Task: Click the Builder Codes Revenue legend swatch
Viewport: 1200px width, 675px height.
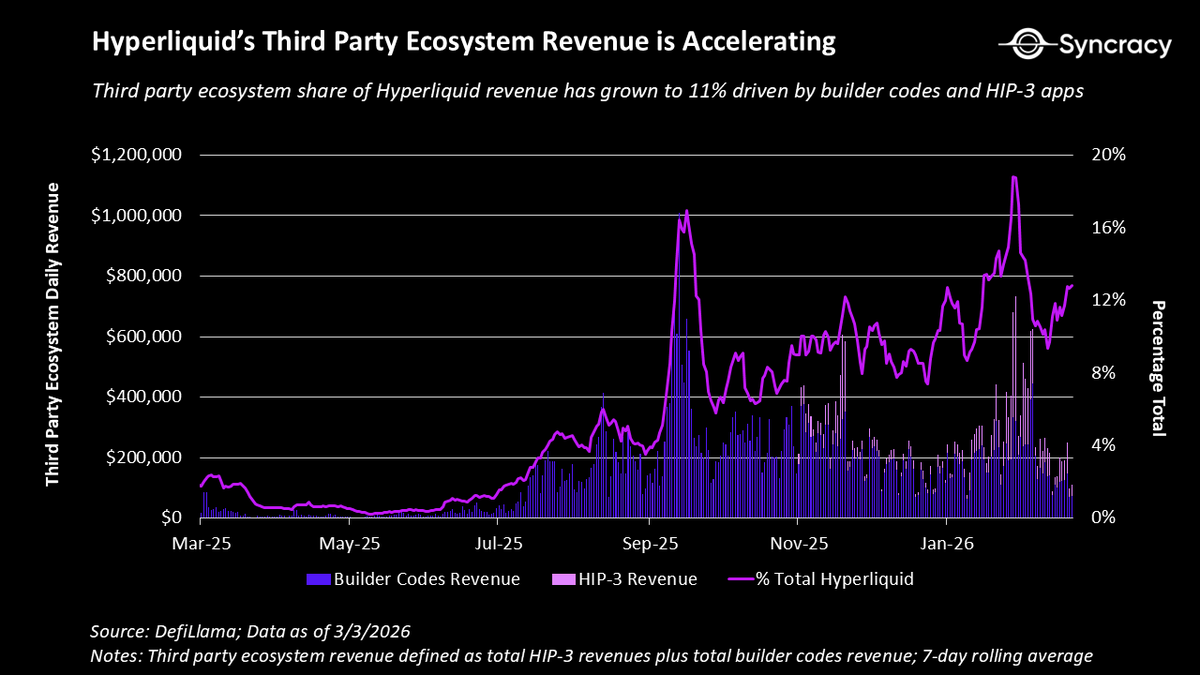Action: pos(318,579)
